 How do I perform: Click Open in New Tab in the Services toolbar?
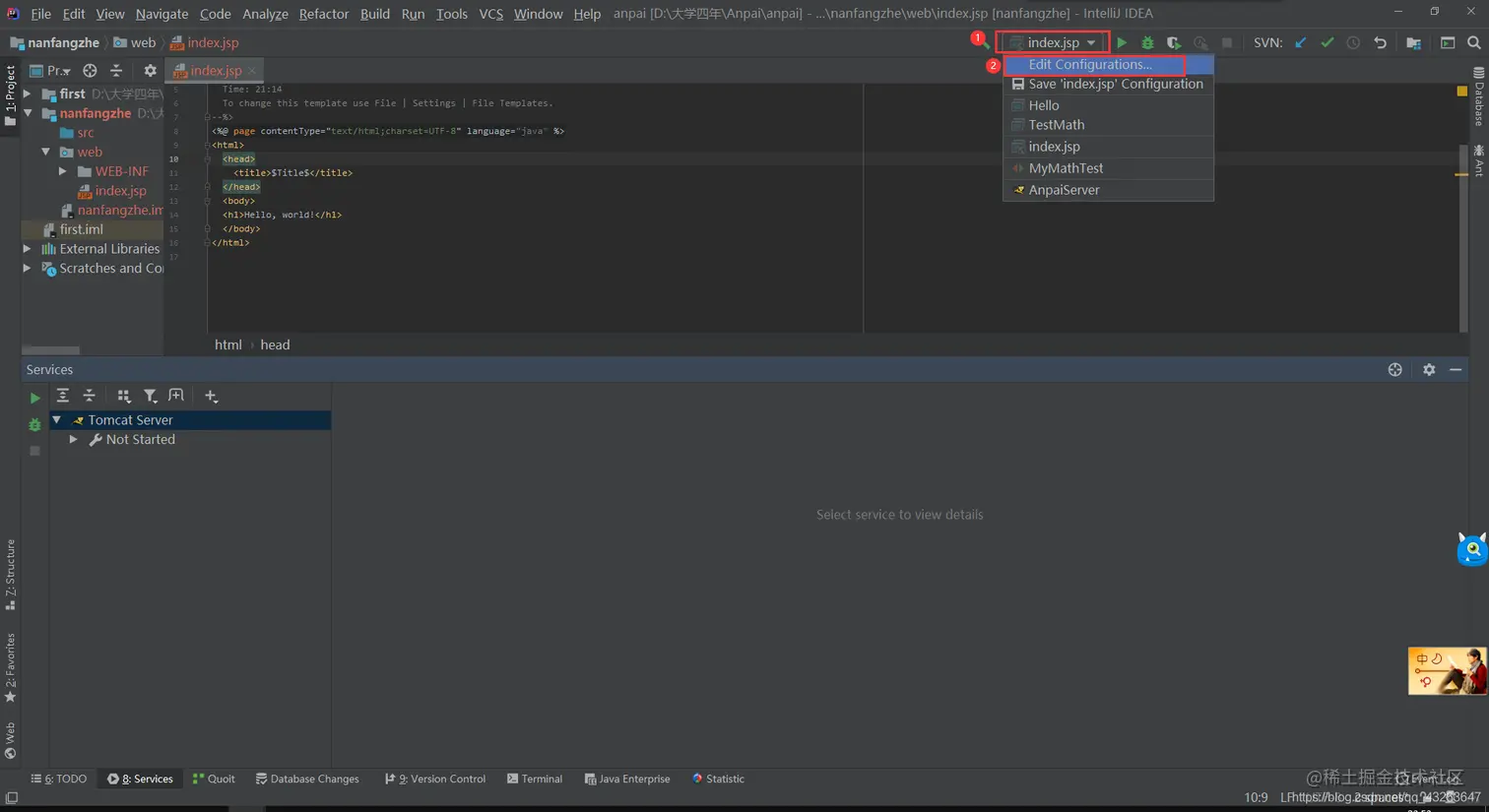(176, 396)
